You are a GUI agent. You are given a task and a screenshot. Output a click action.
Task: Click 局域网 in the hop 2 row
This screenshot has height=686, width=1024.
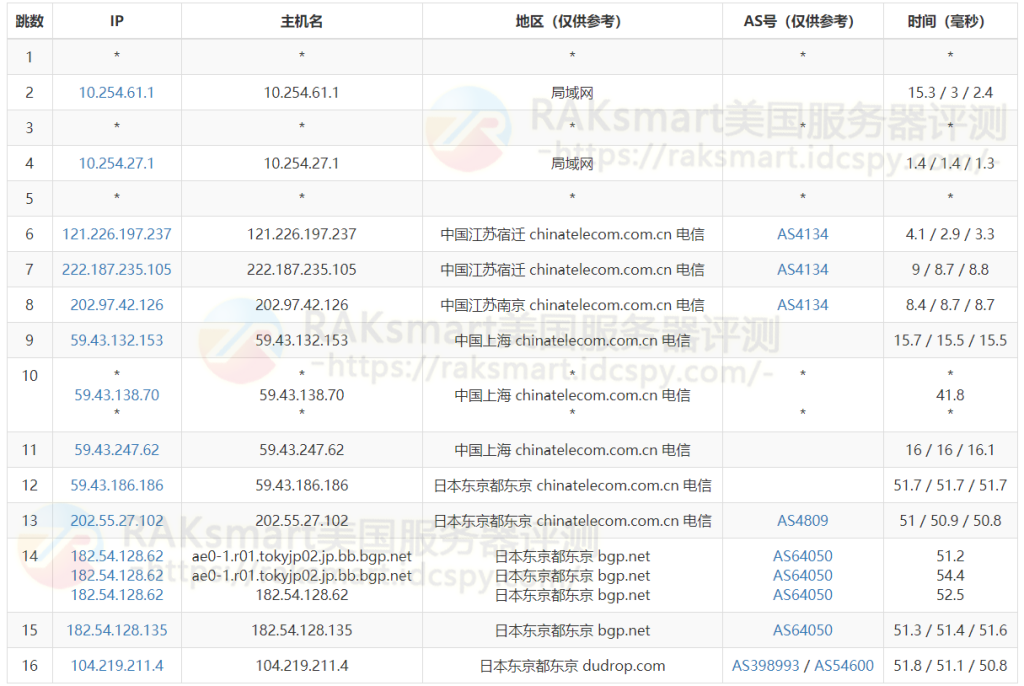coord(571,93)
